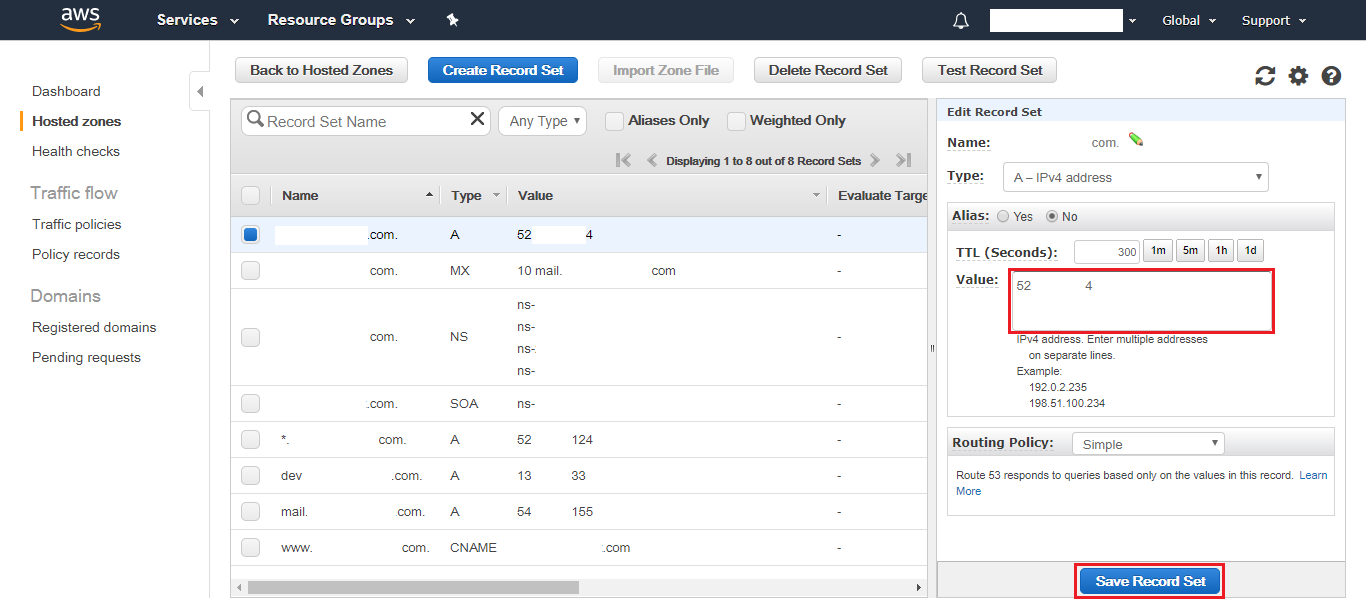Click the pin shortcut icon in navbar
Viewport: 1366px width, 607px height.
[x=452, y=20]
